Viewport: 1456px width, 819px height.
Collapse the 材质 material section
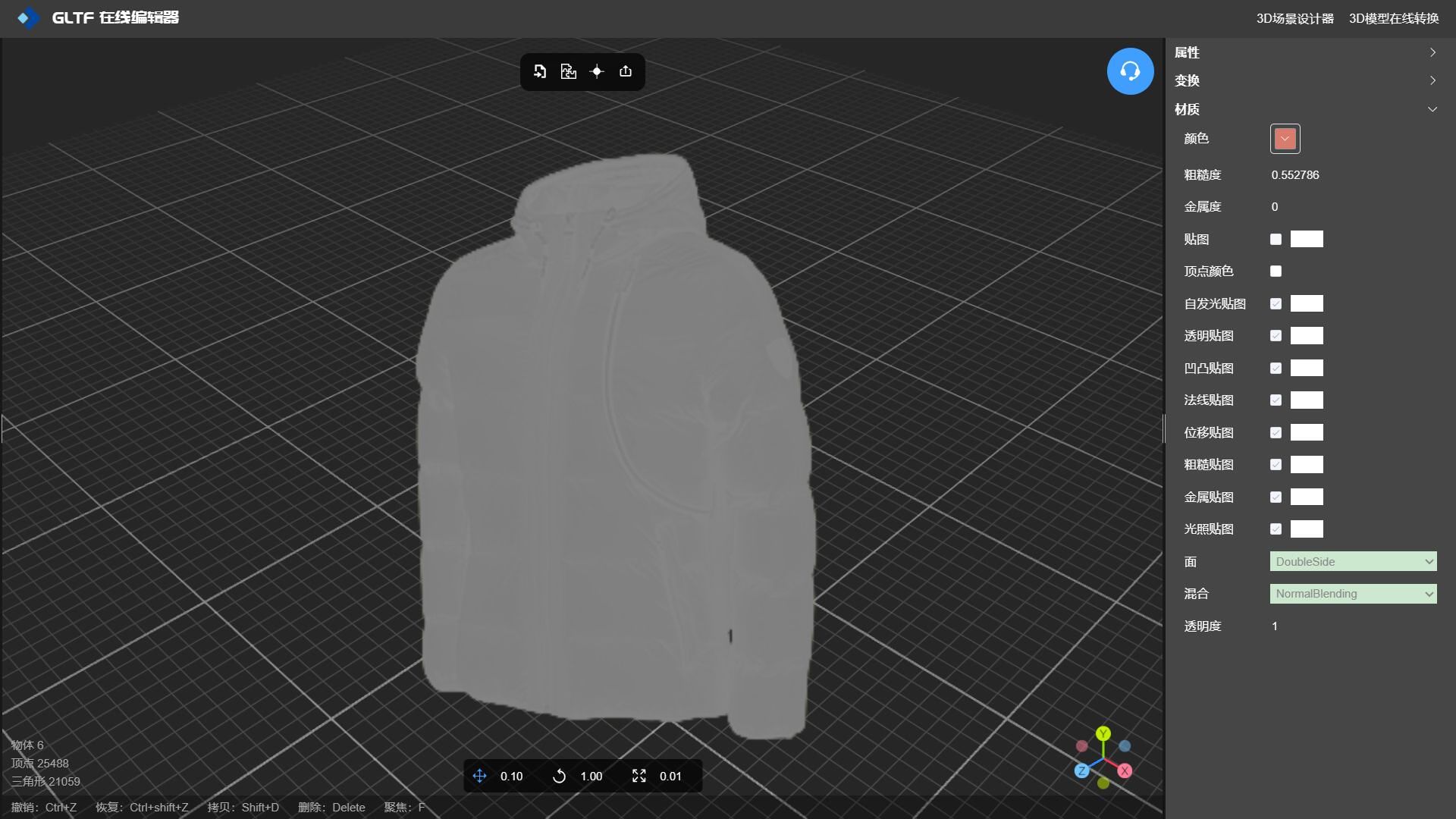(x=1306, y=109)
